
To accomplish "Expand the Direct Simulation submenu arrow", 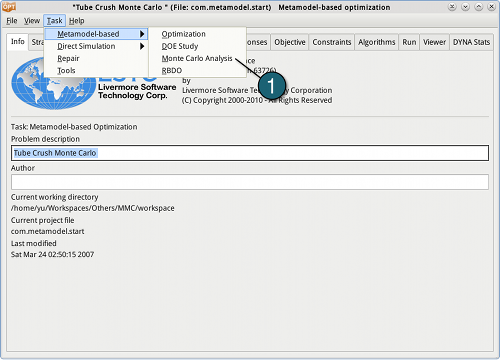I will pos(142,46).
